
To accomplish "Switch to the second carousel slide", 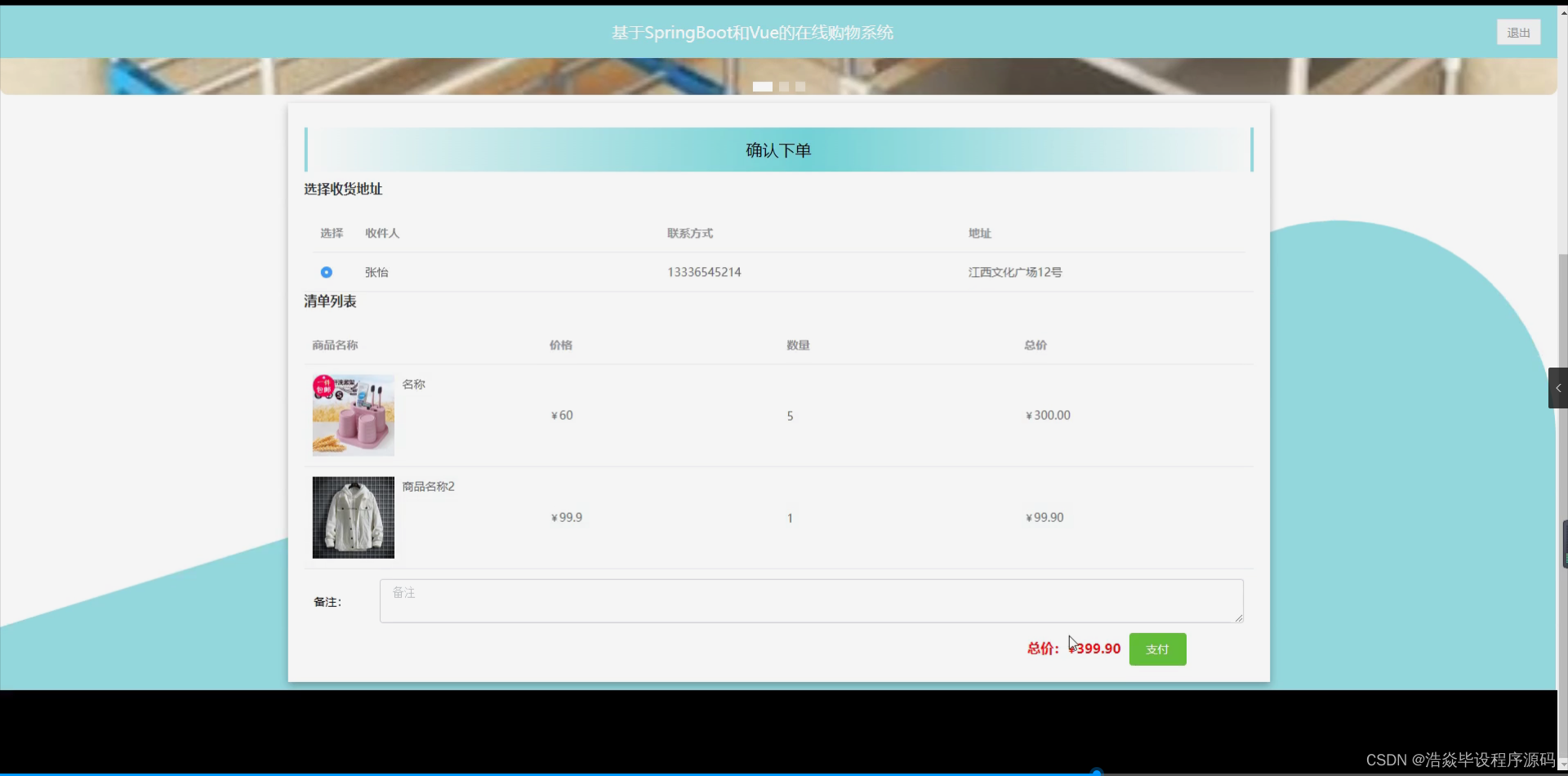I will 785,87.
